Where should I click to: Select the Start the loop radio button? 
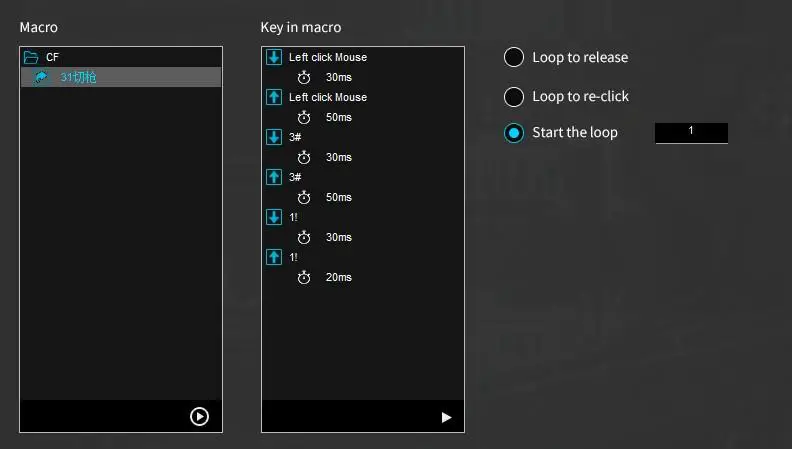coord(514,133)
